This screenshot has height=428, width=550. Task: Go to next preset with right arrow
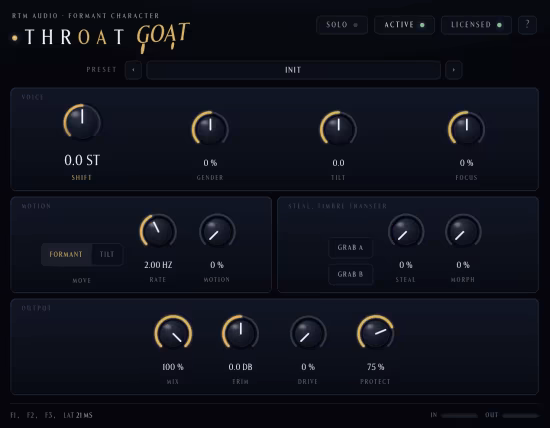[454, 70]
